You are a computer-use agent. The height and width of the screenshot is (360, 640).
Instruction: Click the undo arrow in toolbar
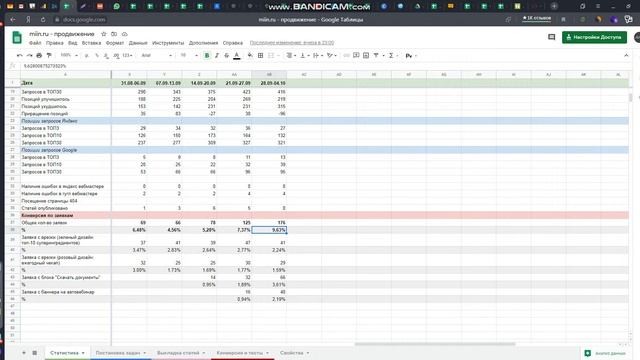19,56
